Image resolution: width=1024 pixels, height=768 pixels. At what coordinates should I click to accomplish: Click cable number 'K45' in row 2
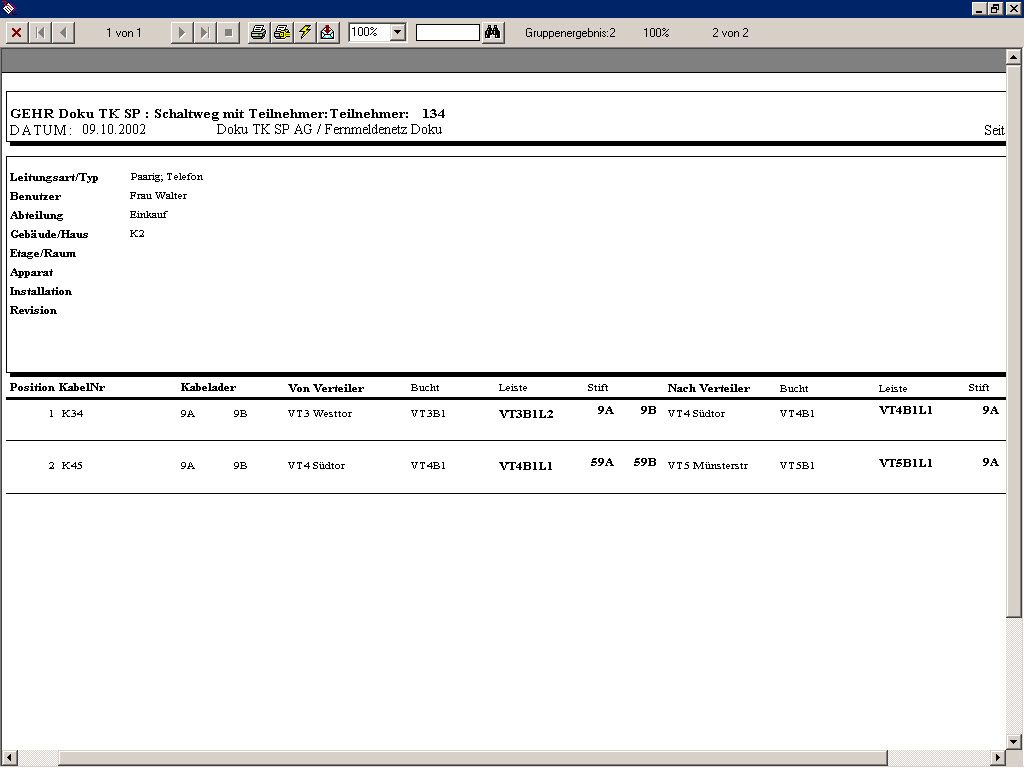[72, 466]
